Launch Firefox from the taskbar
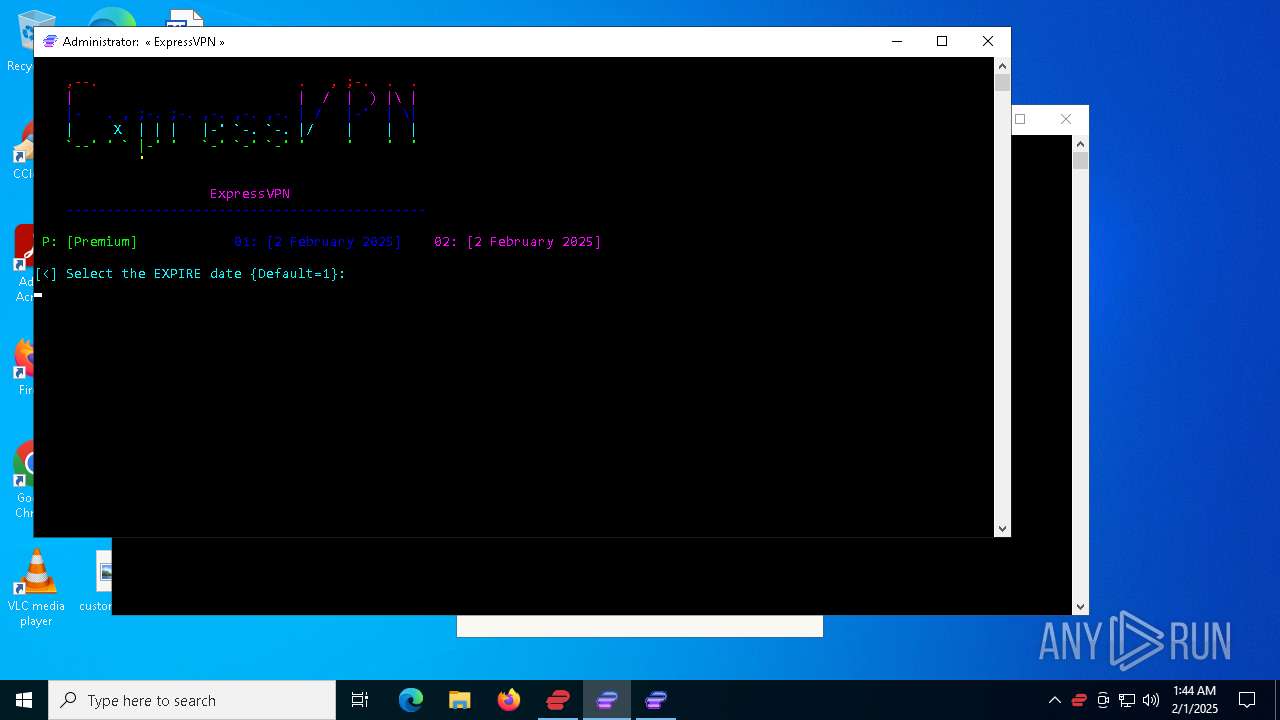This screenshot has height=720, width=1280. point(509,700)
